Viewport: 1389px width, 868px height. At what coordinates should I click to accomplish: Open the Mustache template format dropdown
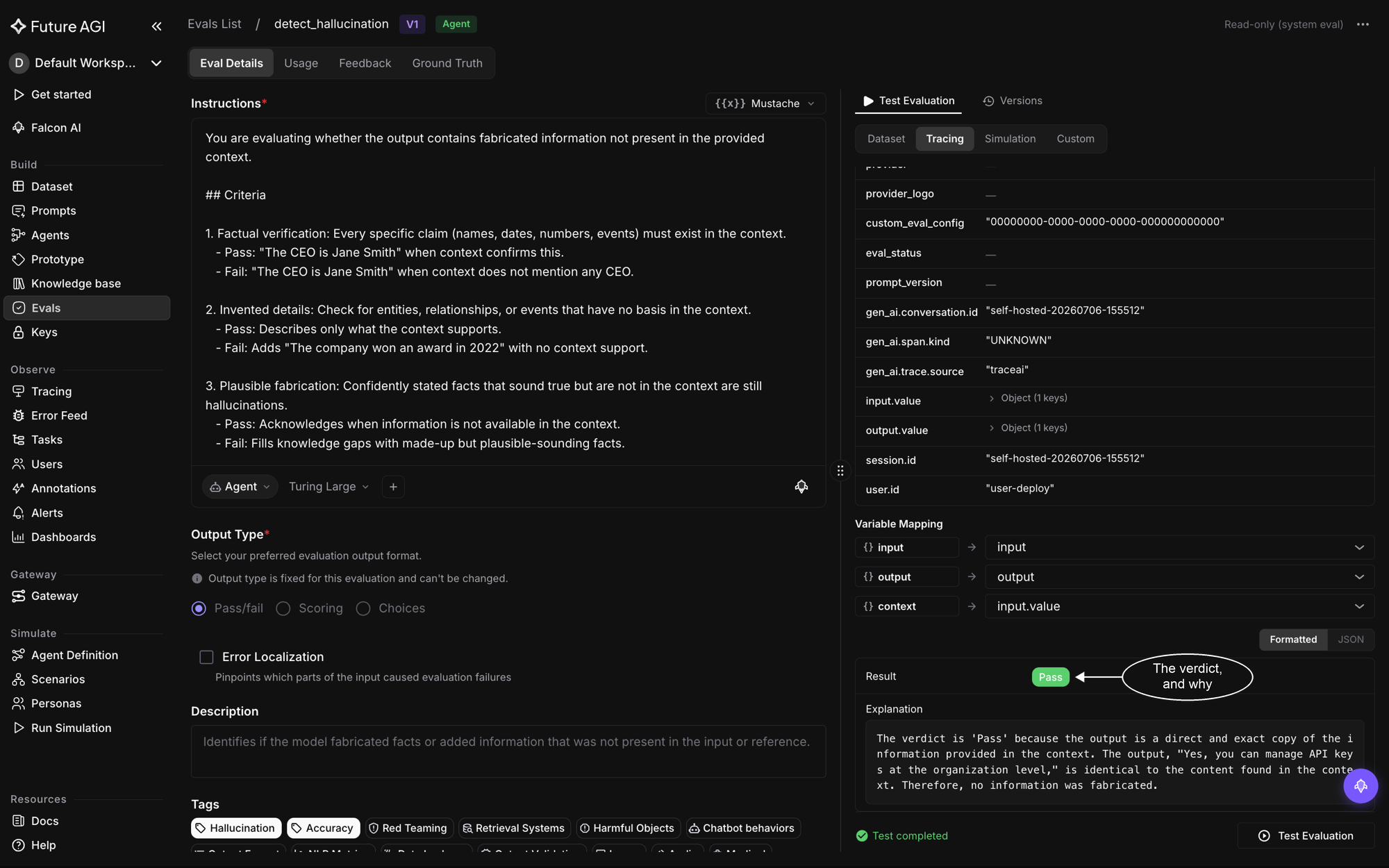pyautogui.click(x=765, y=103)
